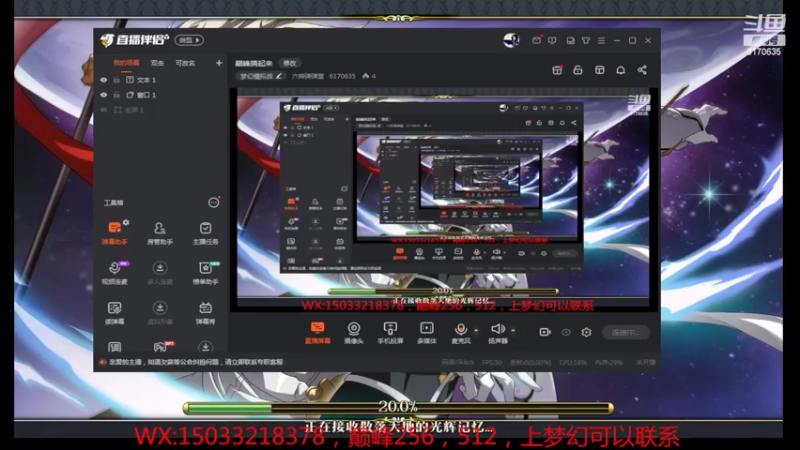Click the room ID 6170635
The height and width of the screenshot is (450, 800).
pos(342,76)
